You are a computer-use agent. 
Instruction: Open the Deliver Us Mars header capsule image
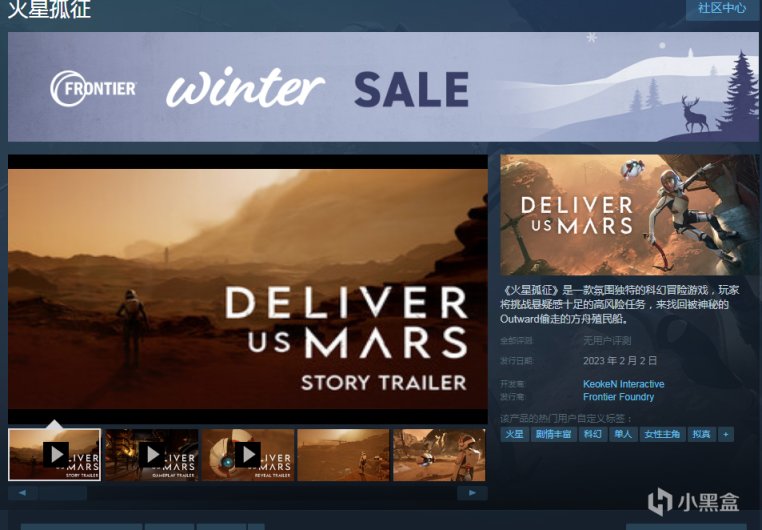(629, 215)
